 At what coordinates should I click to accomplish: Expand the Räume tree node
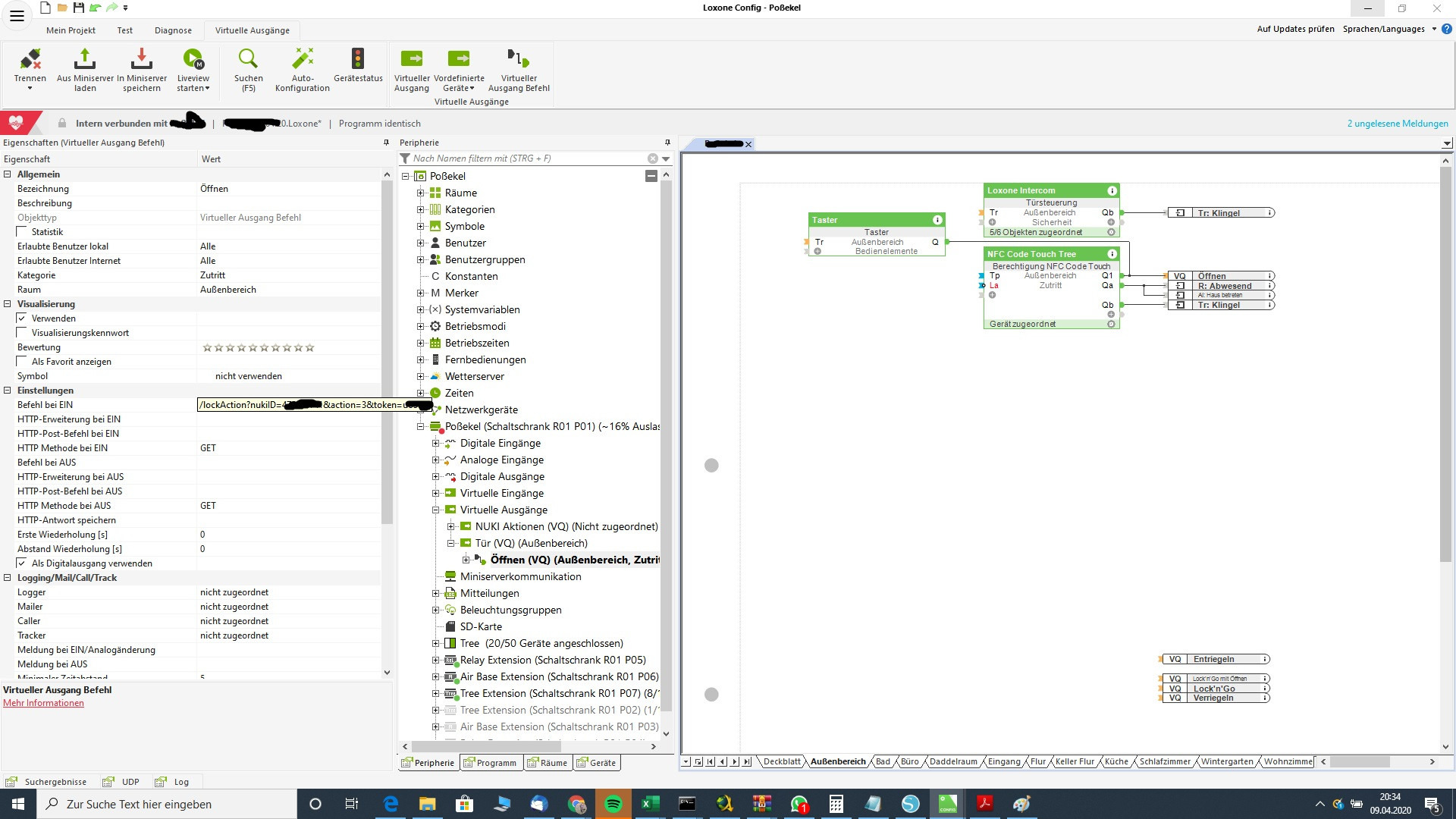420,193
